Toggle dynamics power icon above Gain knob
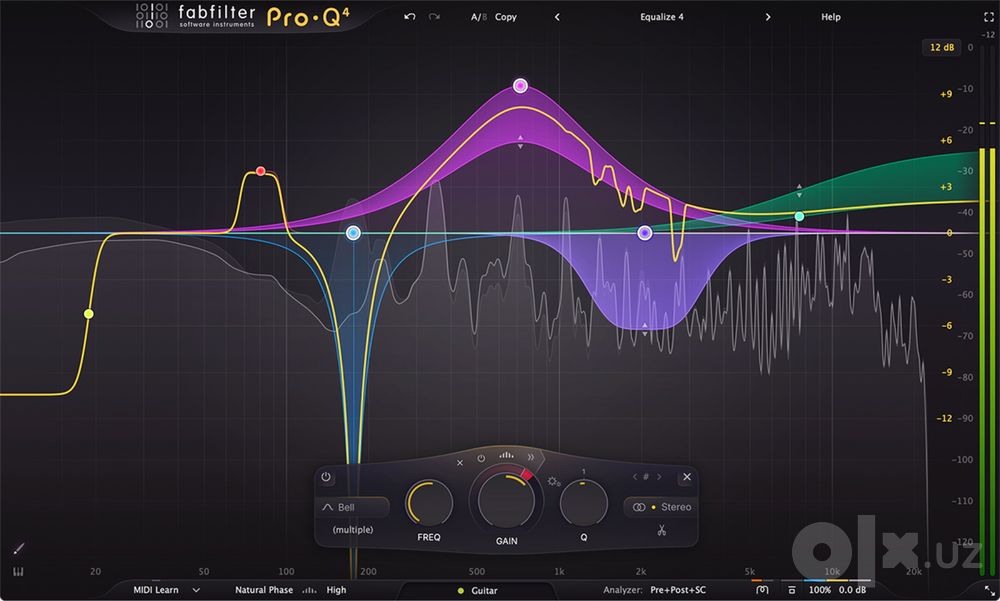The image size is (1000, 601). (x=481, y=459)
